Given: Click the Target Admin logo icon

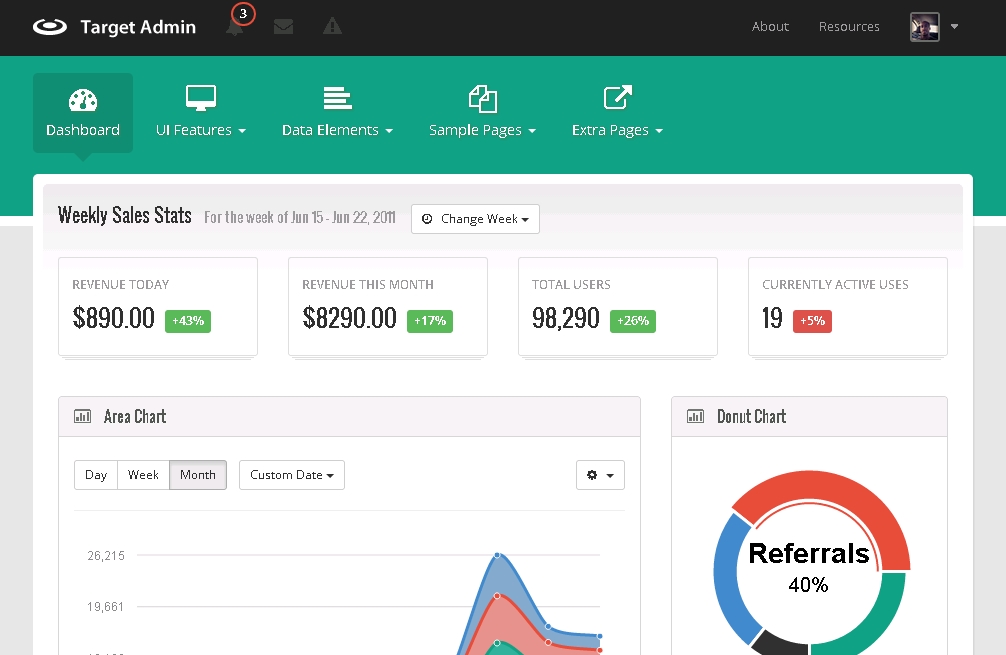Looking at the screenshot, I should point(50,27).
